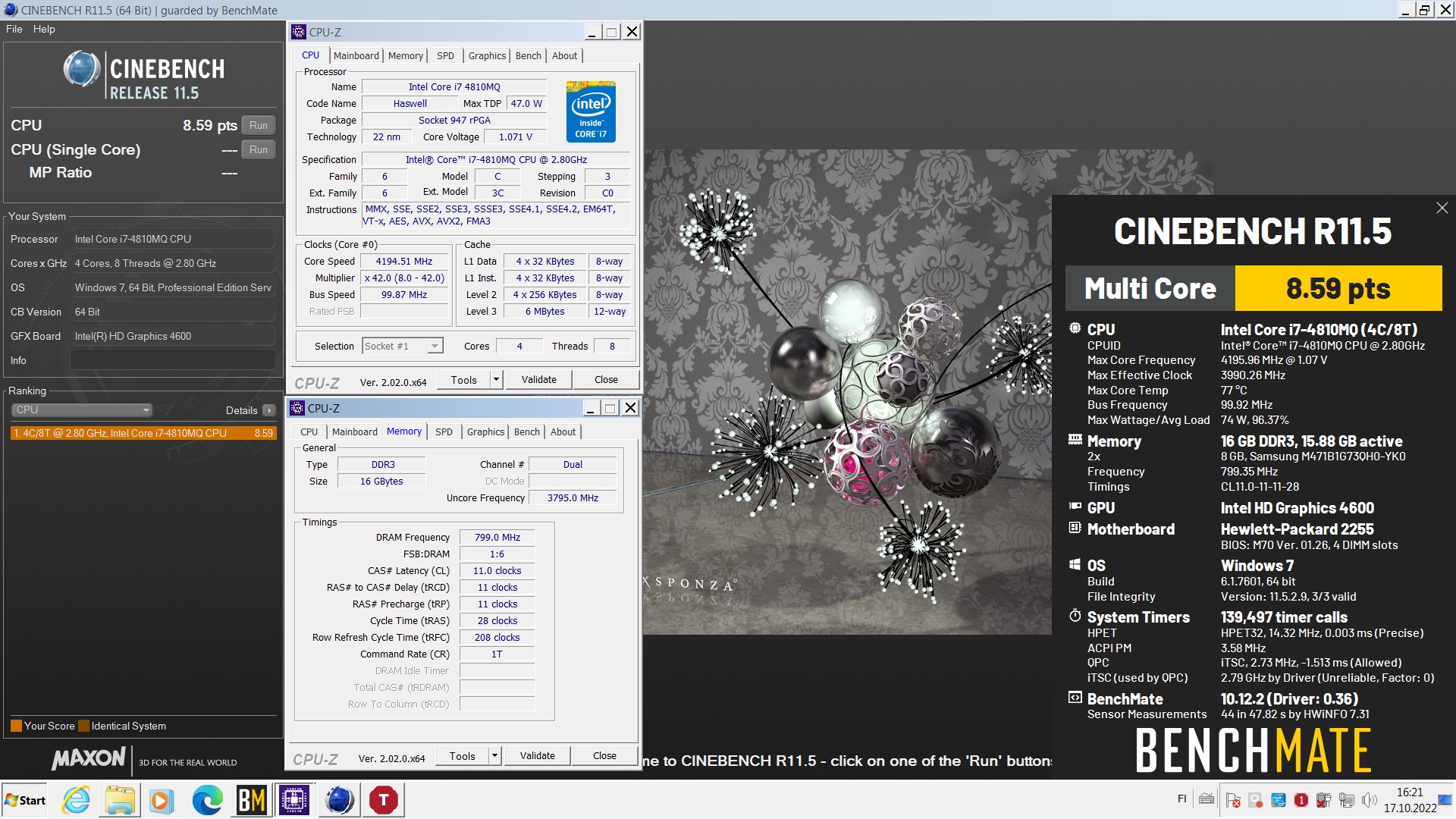This screenshot has width=1456, height=819.
Task: Launch Windows Media Player from taskbar
Action: coord(161,800)
